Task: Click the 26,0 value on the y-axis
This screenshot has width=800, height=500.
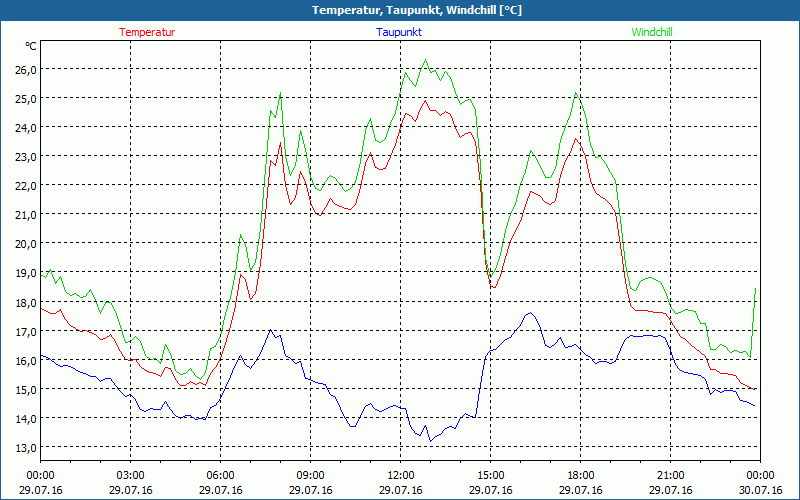Action: click(26, 70)
